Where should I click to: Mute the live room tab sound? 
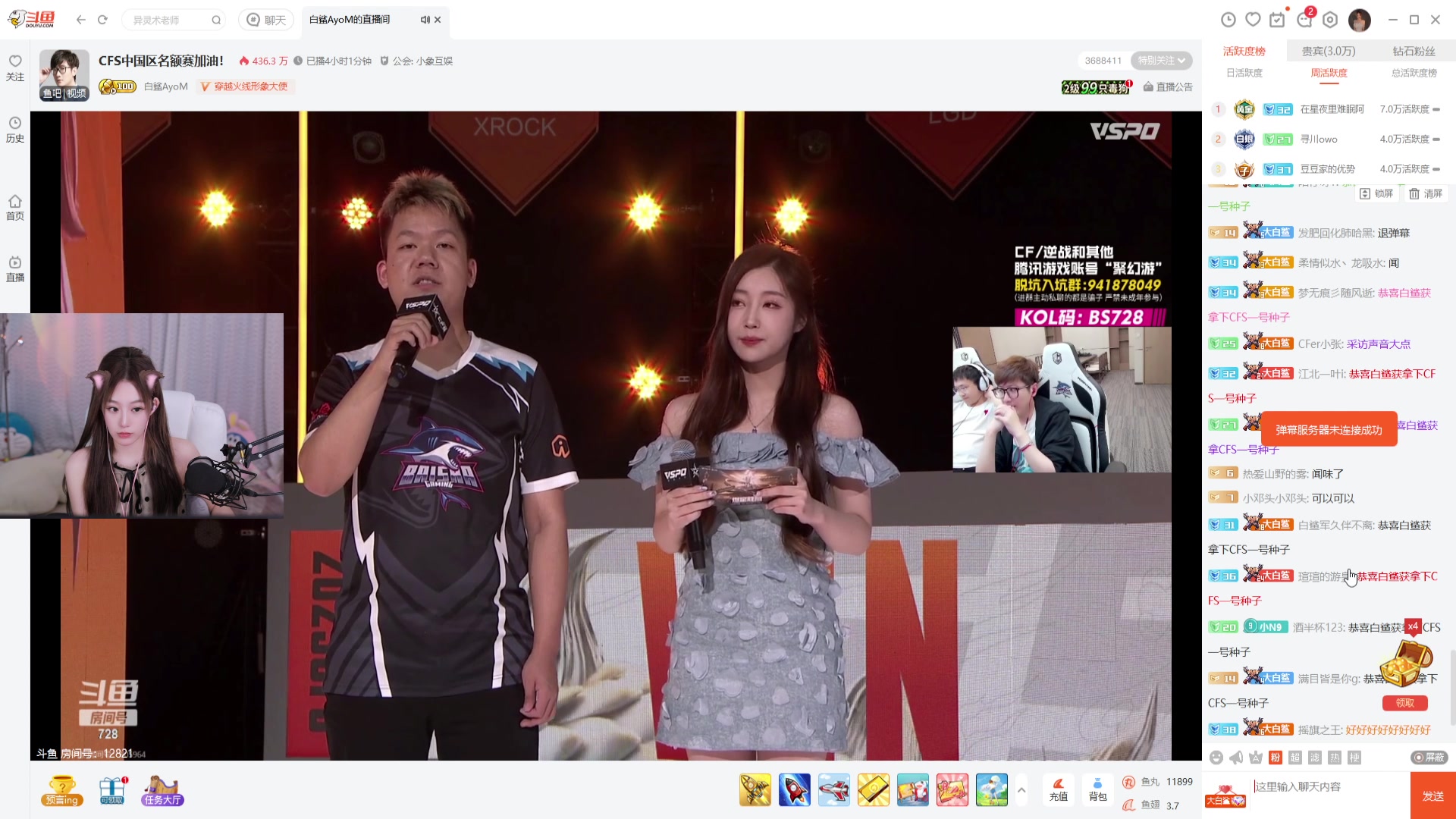pyautogui.click(x=425, y=20)
